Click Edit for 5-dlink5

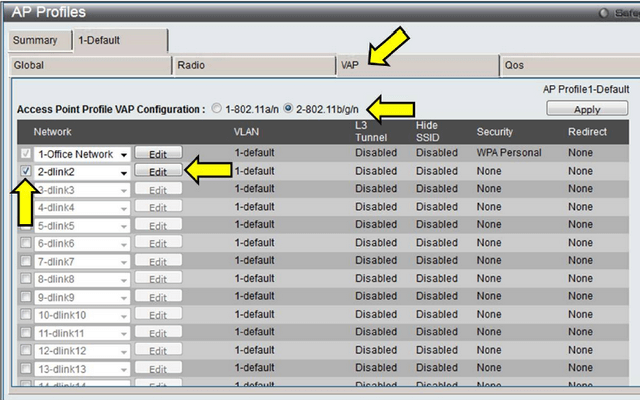pos(158,226)
